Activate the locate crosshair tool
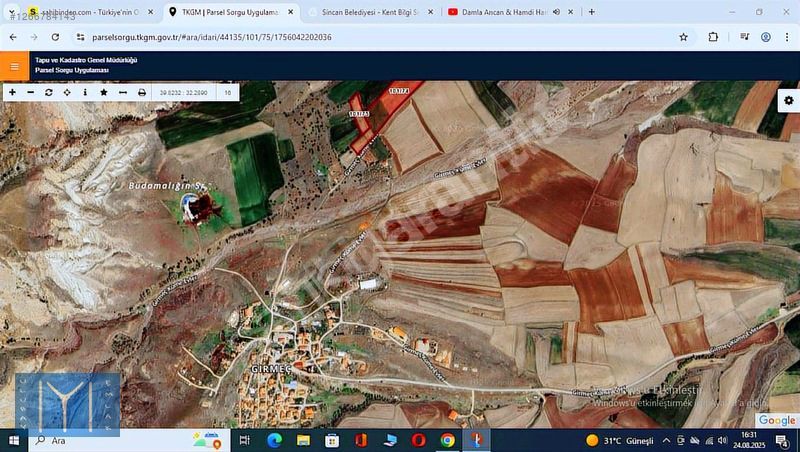800x452 pixels. coord(67,92)
